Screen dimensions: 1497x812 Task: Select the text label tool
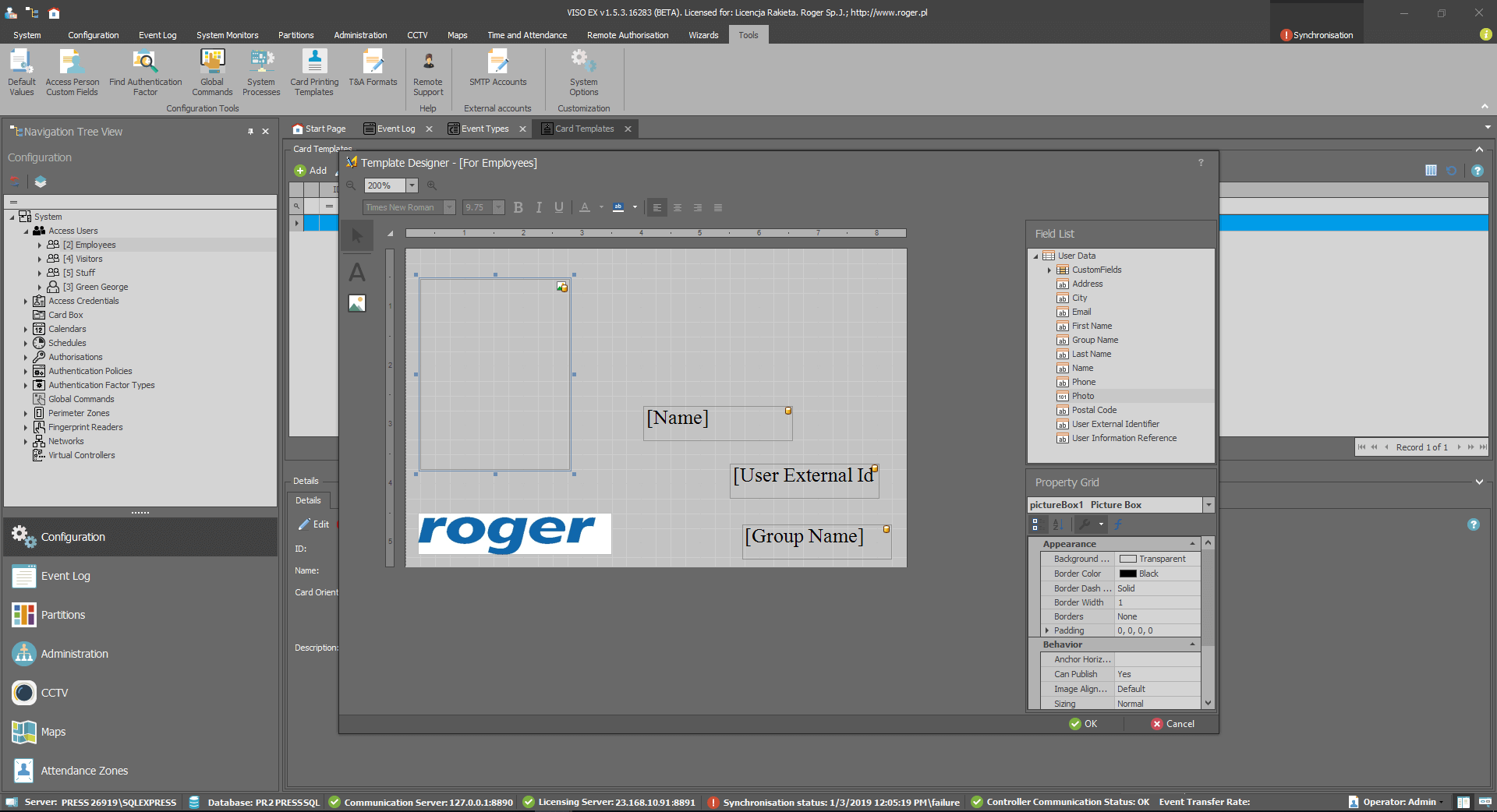[x=357, y=272]
